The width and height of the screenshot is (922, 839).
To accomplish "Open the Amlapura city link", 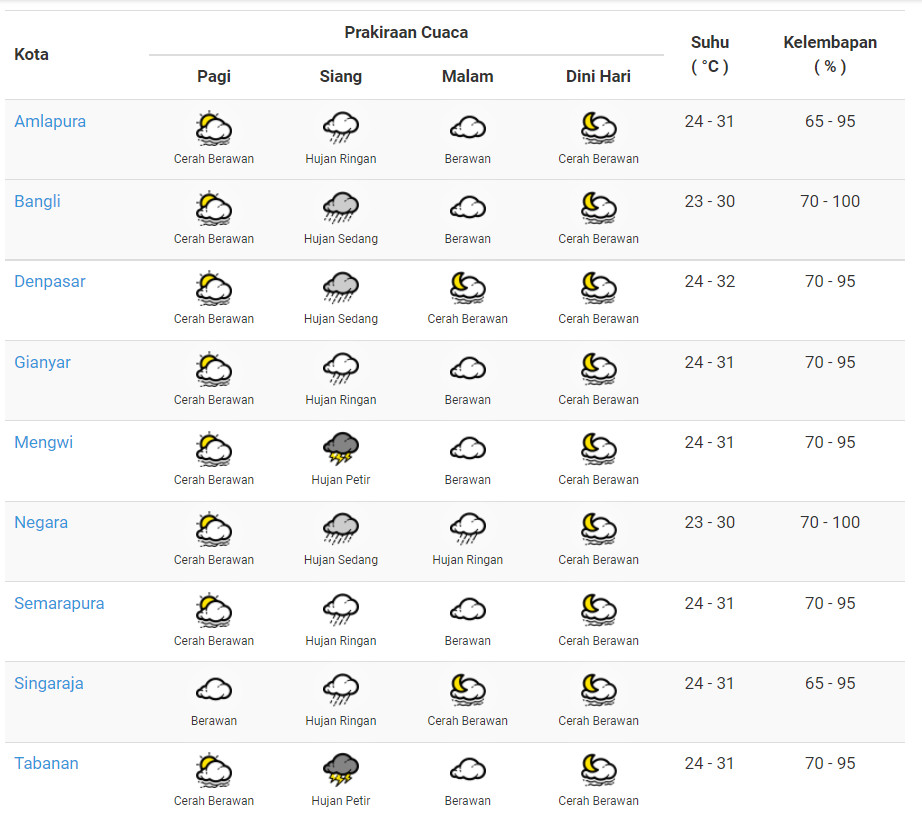I will click(50, 122).
